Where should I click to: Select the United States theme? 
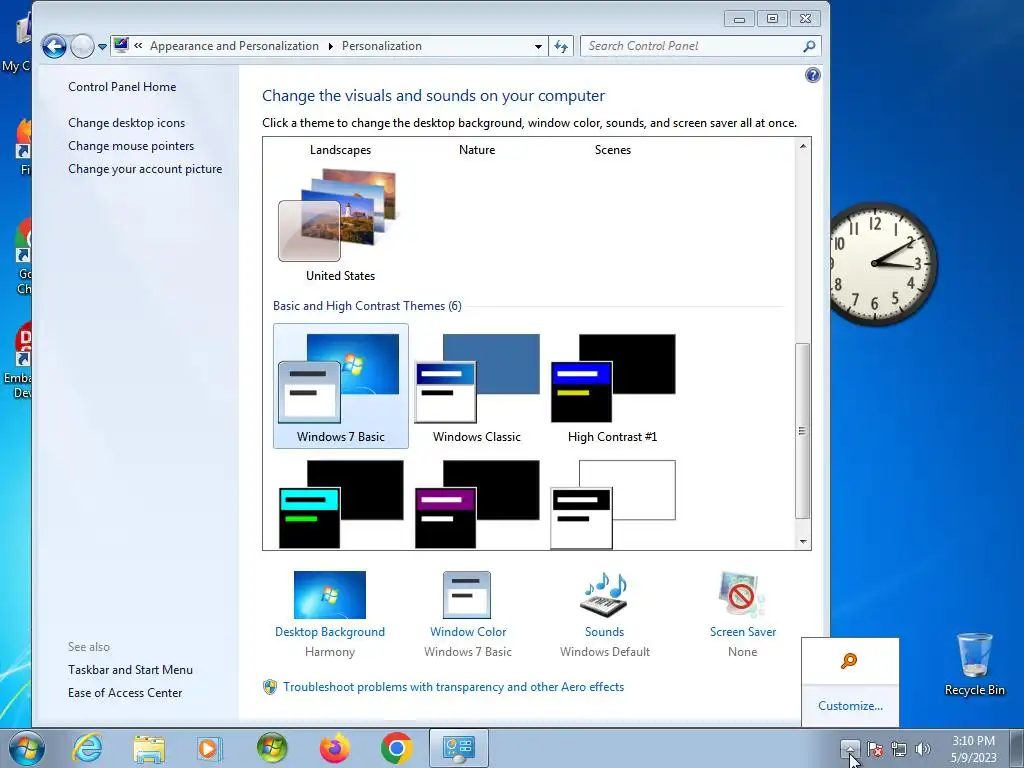[x=340, y=224]
